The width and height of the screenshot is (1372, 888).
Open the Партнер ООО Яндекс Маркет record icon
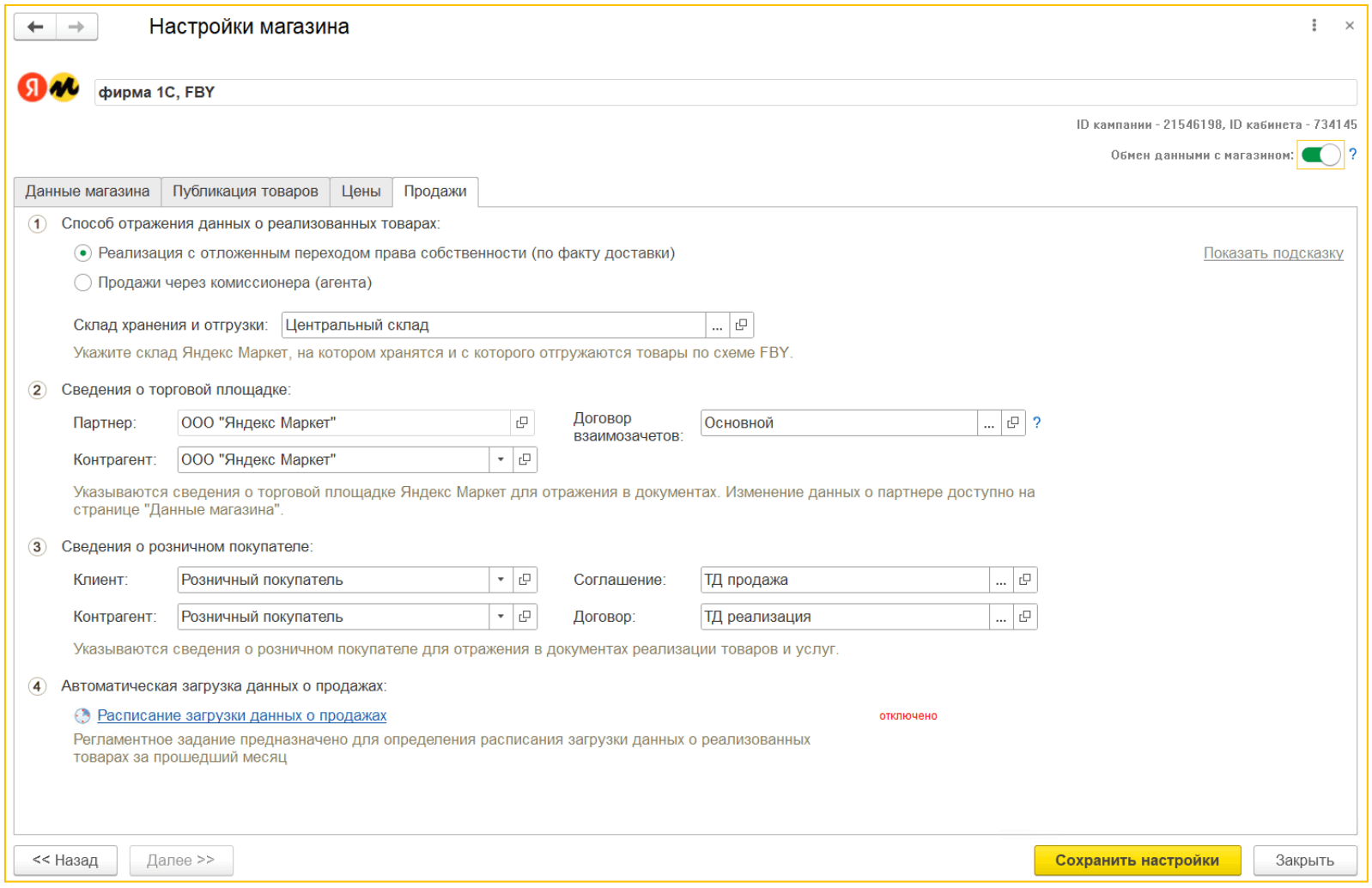click(x=522, y=423)
